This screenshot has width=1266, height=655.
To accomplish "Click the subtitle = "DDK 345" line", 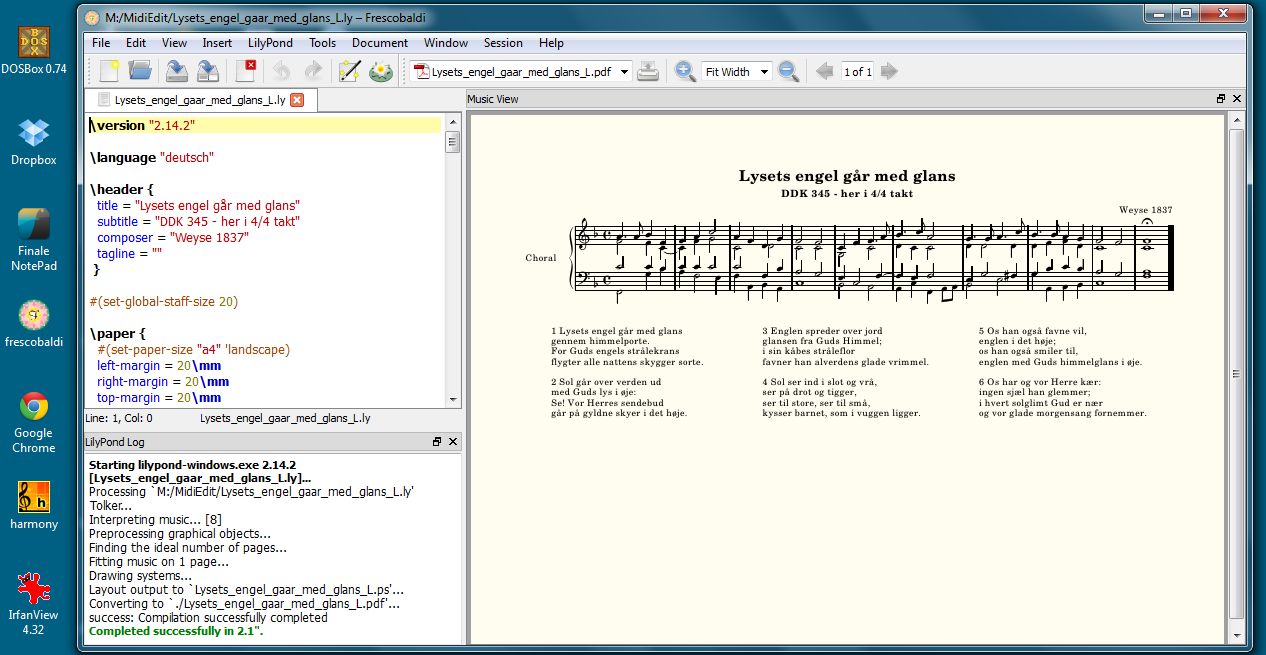I will 198,221.
